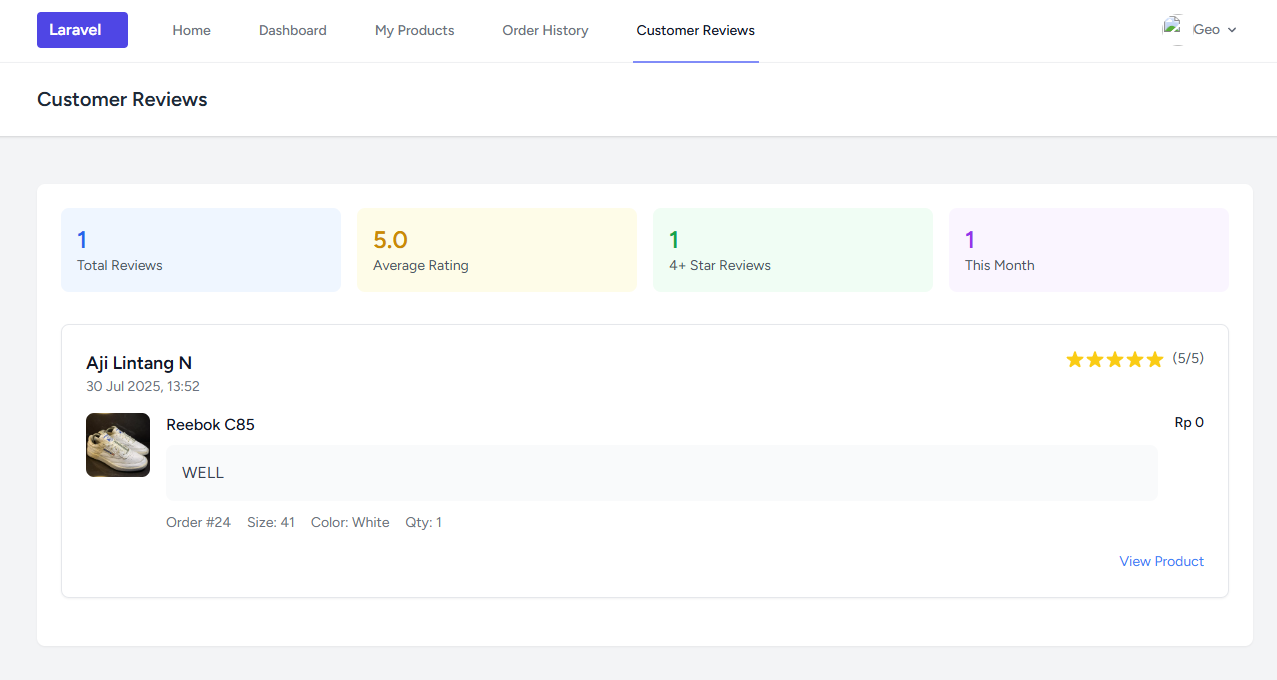Click the This Month stat card
Viewport: 1277px width, 680px height.
[1088, 250]
